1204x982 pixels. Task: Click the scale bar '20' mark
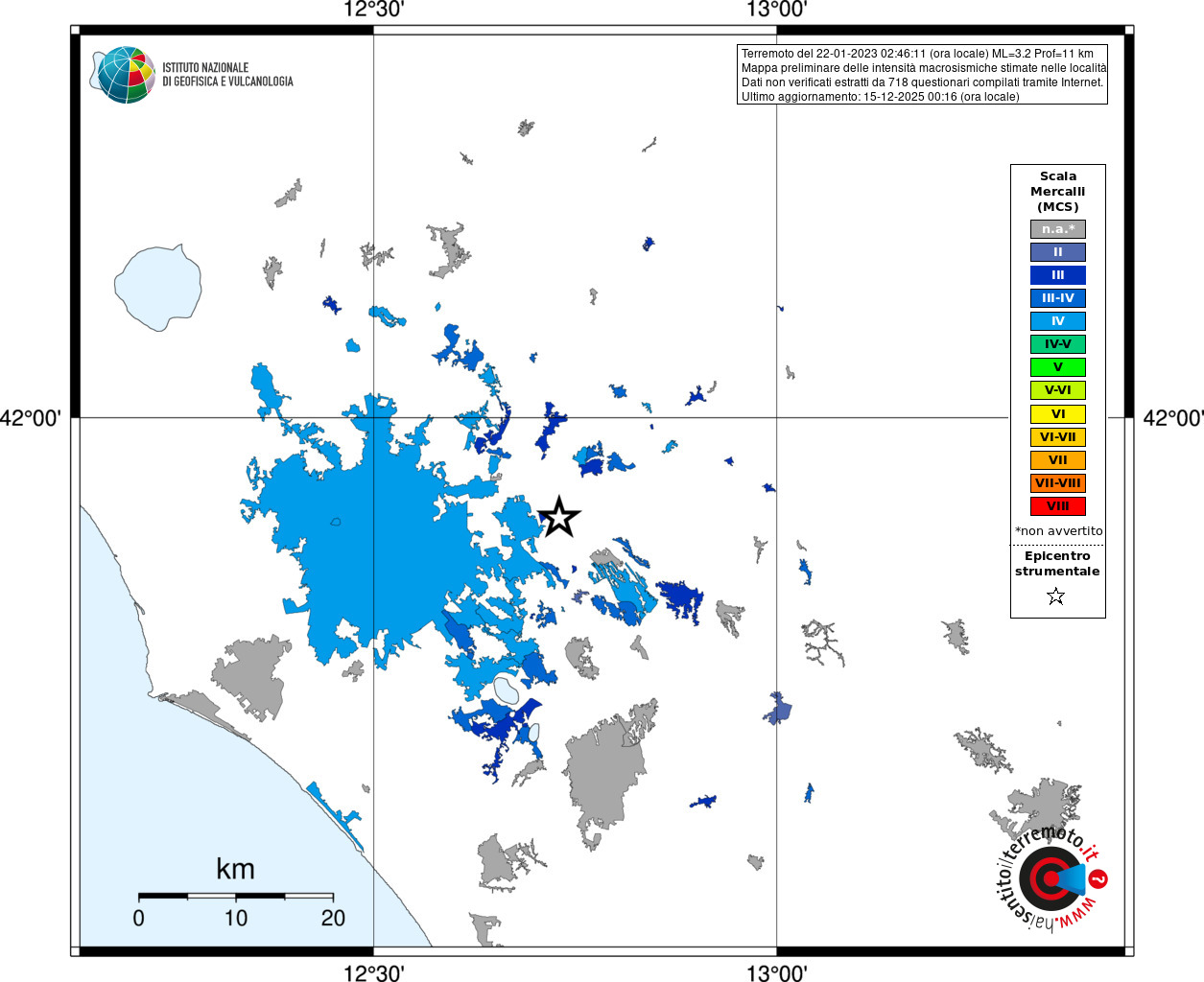coord(333,918)
